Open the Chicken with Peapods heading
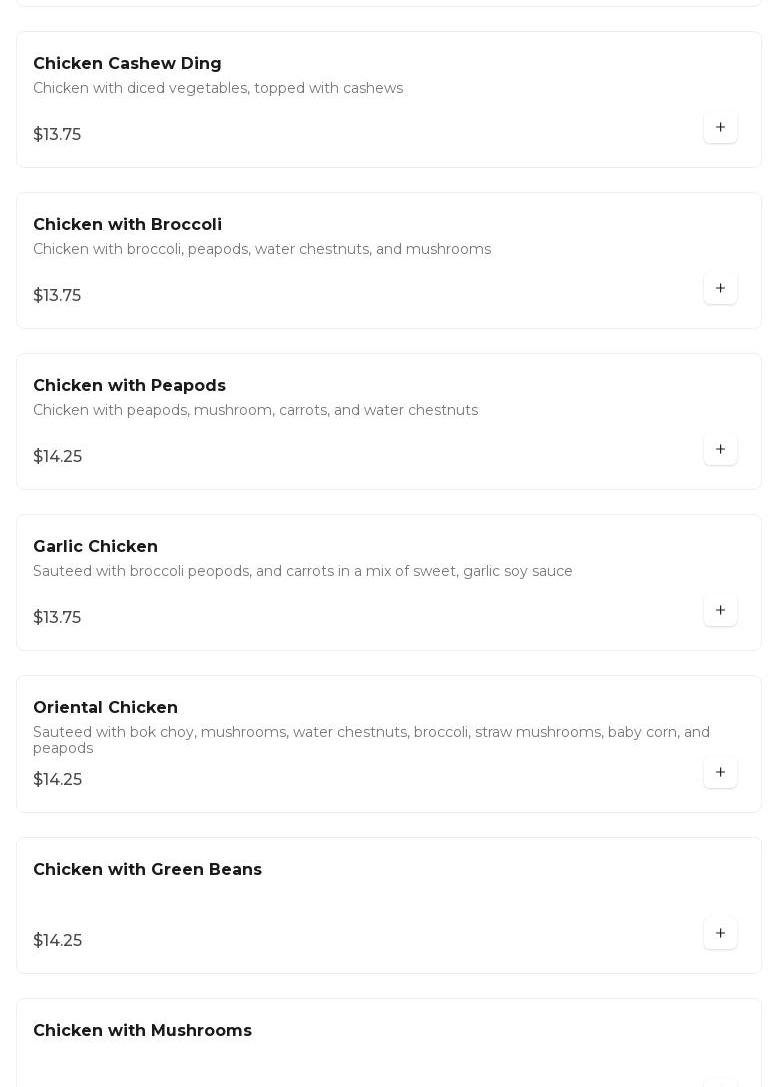Viewport: 778px width, 1087px height. 130,385
